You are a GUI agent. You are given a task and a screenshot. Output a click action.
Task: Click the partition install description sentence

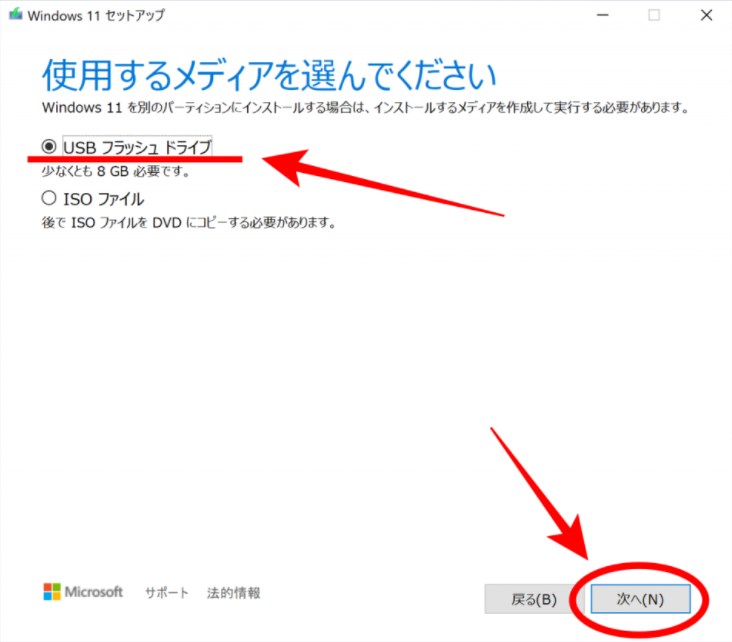366,108
